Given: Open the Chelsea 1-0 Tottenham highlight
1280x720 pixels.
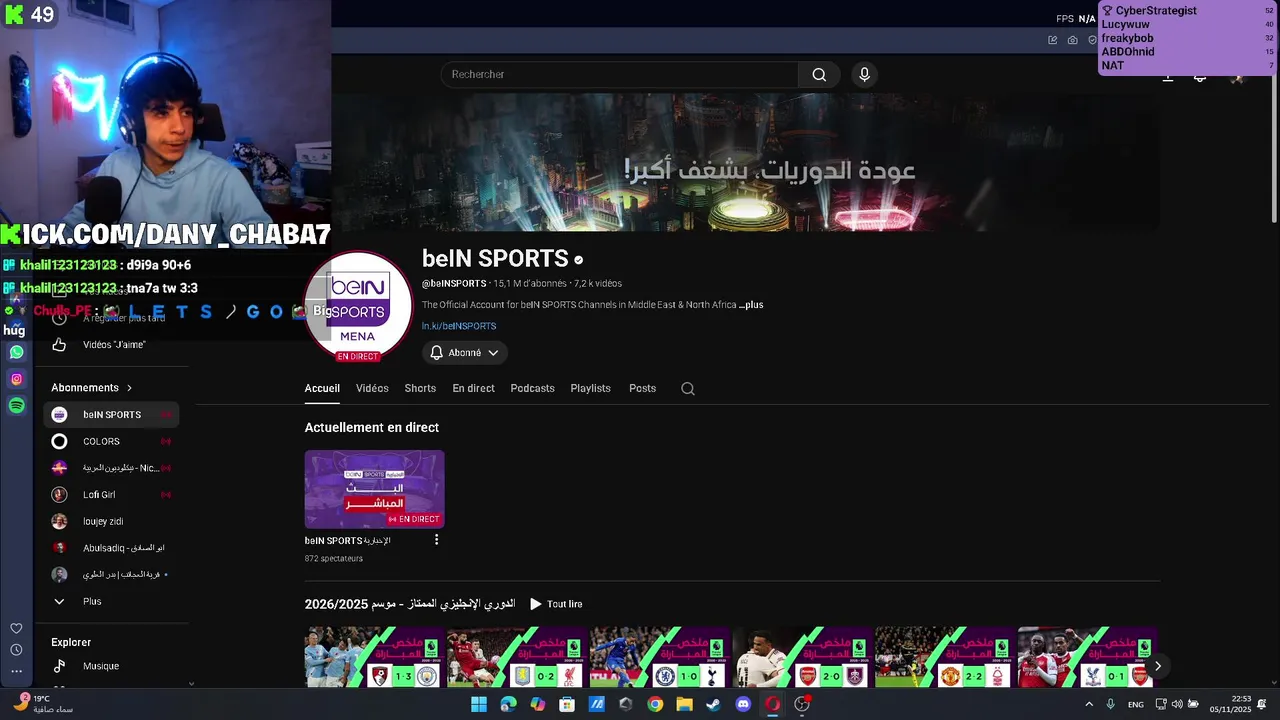Looking at the screenshot, I should coord(660,657).
